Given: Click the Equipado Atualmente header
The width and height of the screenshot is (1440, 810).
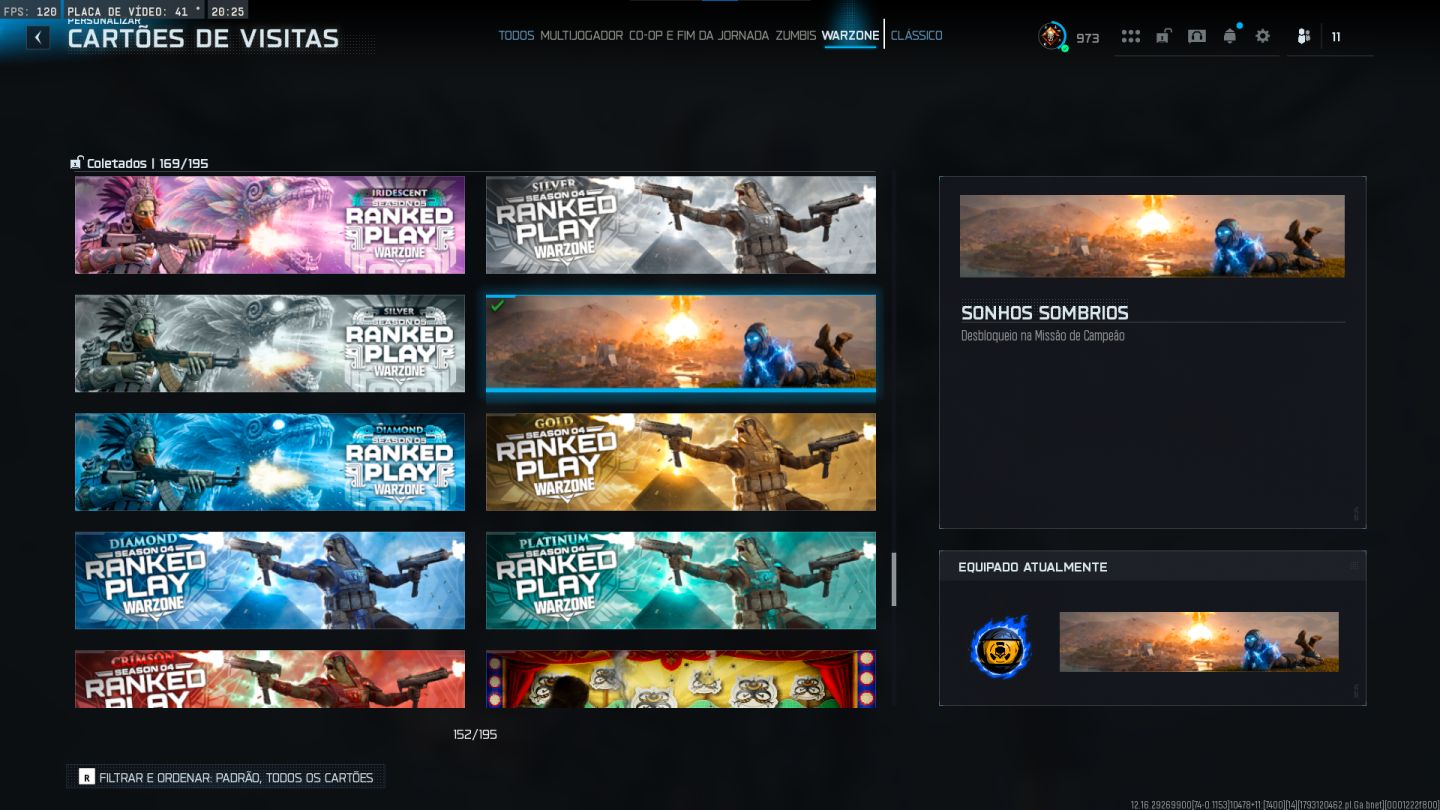Looking at the screenshot, I should (x=1033, y=567).
